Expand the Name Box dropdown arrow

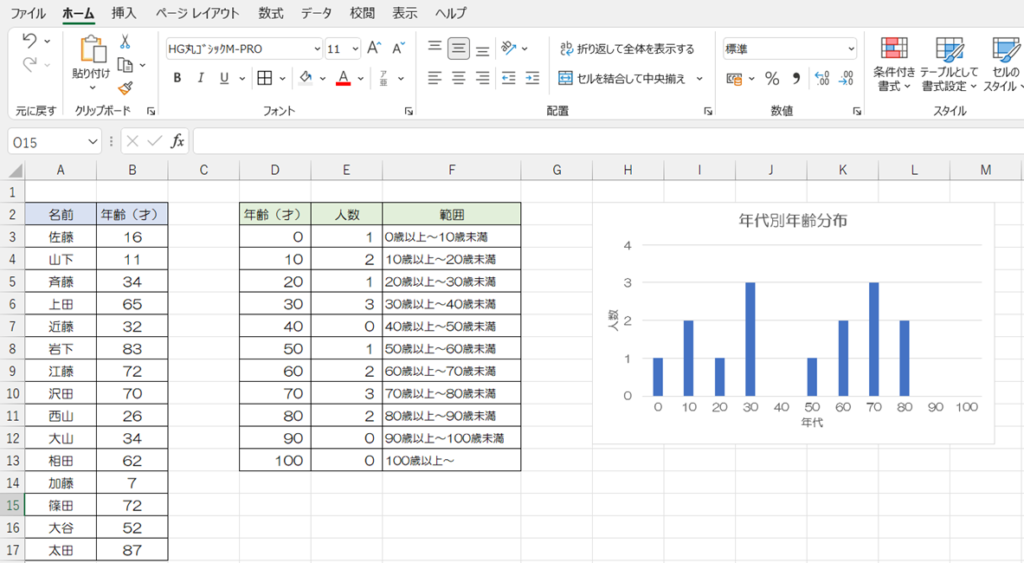(x=93, y=142)
